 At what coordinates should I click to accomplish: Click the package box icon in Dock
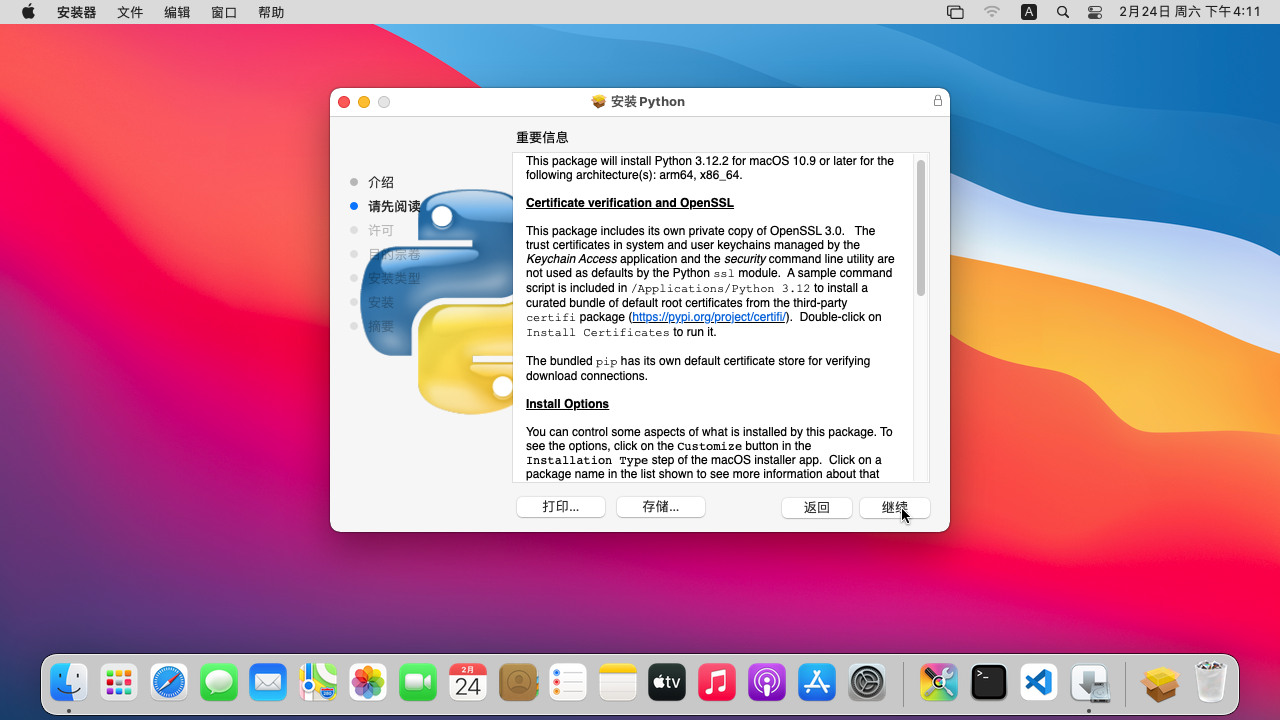1161,683
